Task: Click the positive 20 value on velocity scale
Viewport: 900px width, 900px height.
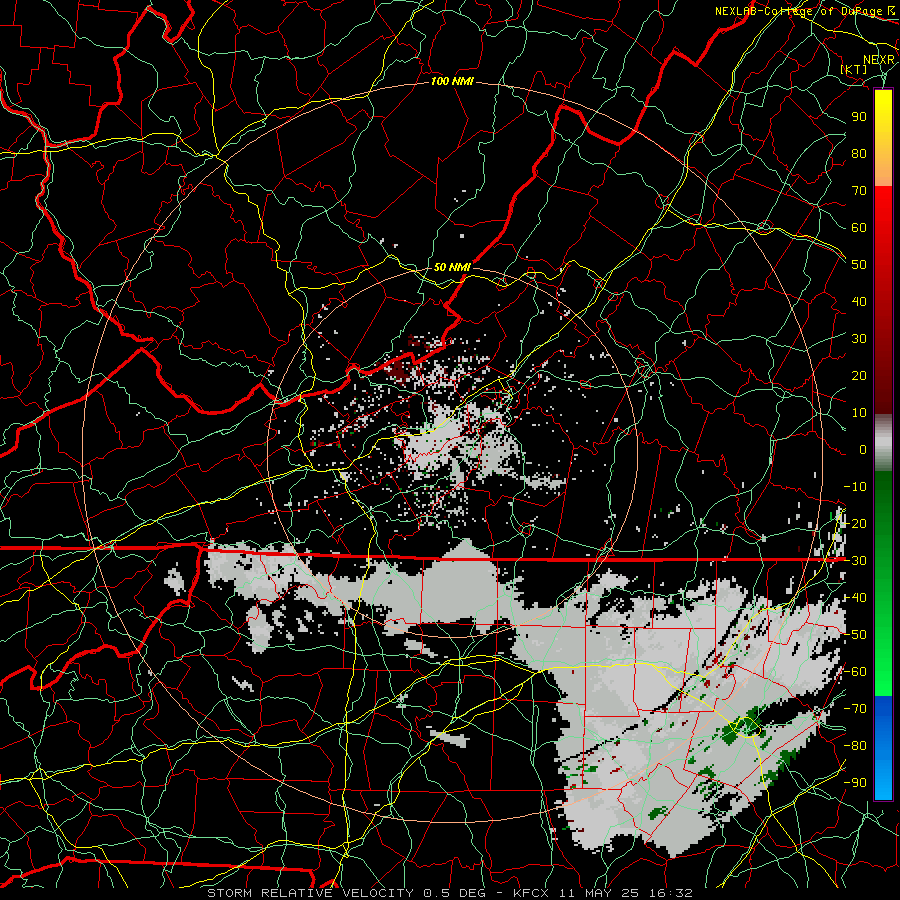Action: 859,375
